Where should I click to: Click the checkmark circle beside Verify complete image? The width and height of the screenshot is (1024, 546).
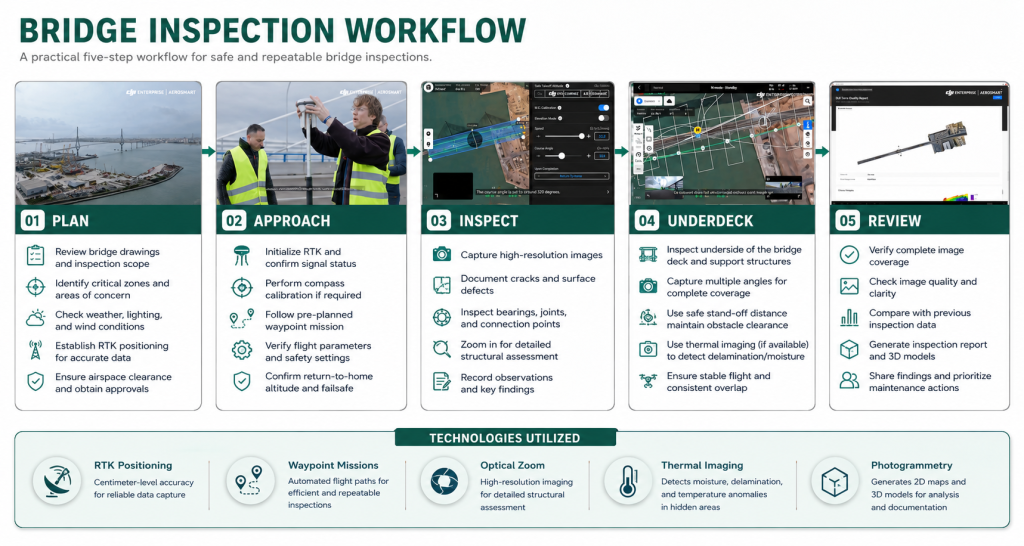click(849, 255)
